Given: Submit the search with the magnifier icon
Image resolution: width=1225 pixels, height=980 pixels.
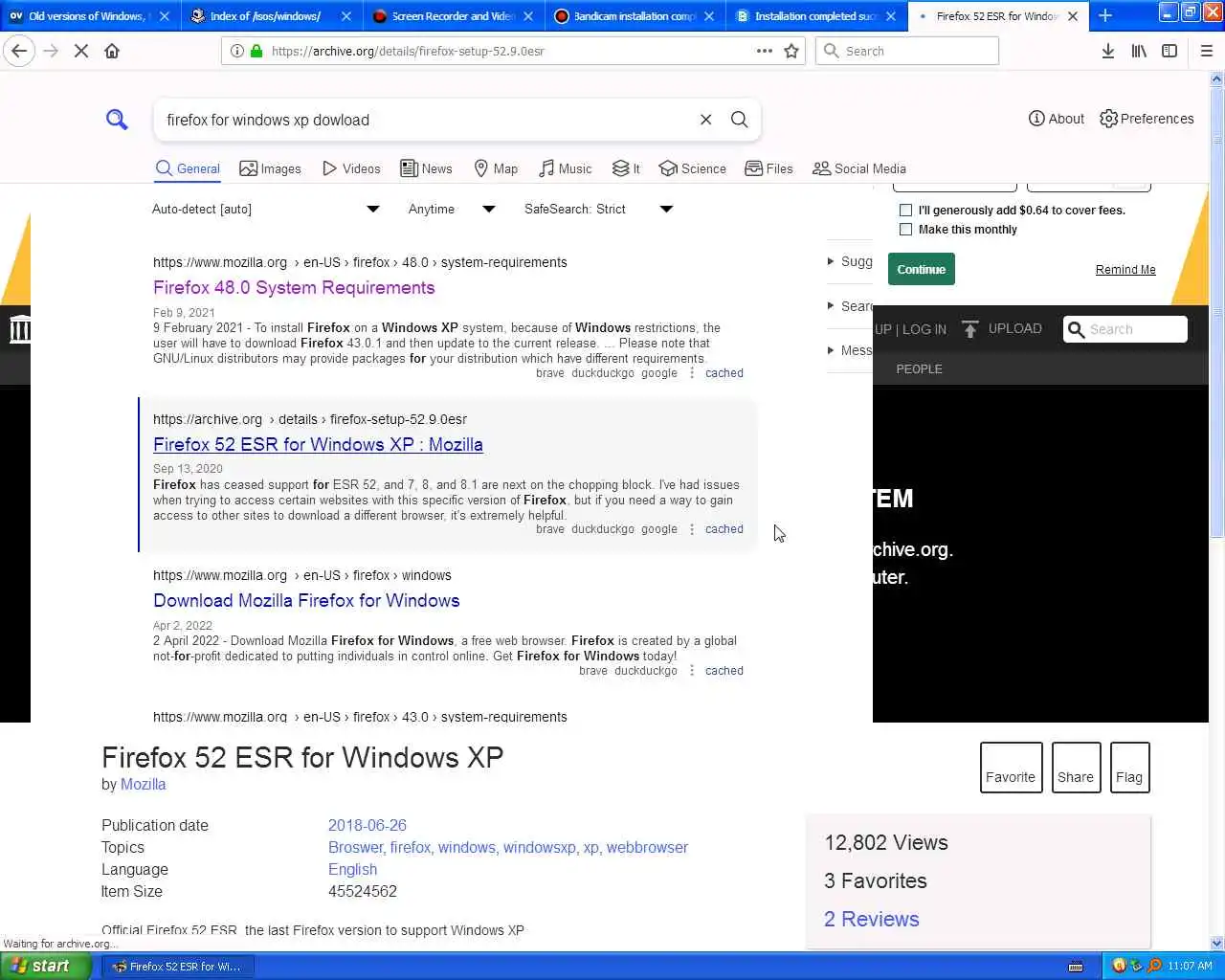Looking at the screenshot, I should point(739,120).
